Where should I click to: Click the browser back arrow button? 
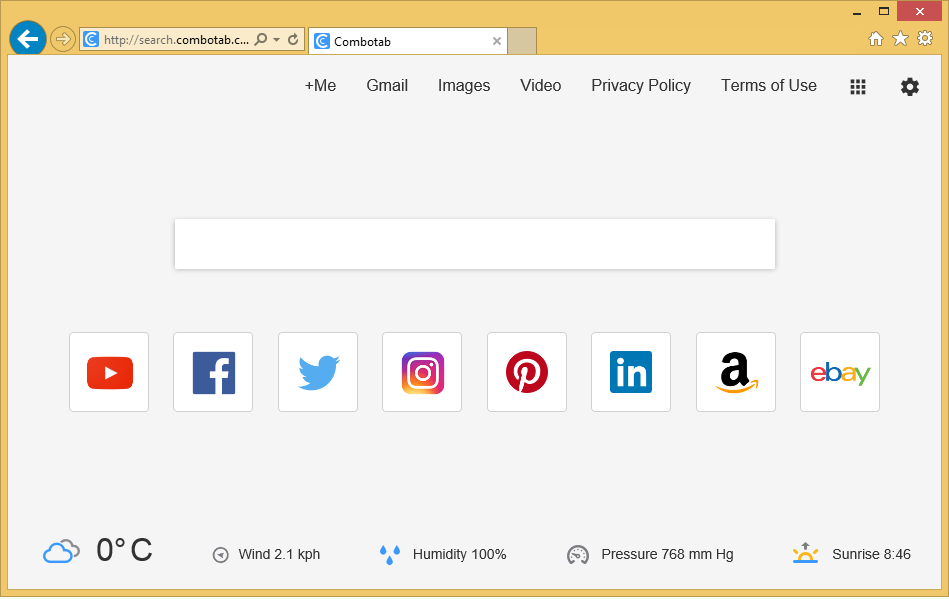(27, 39)
